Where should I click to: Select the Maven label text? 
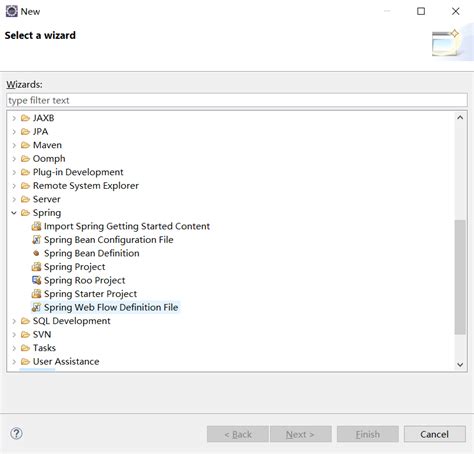[47, 145]
